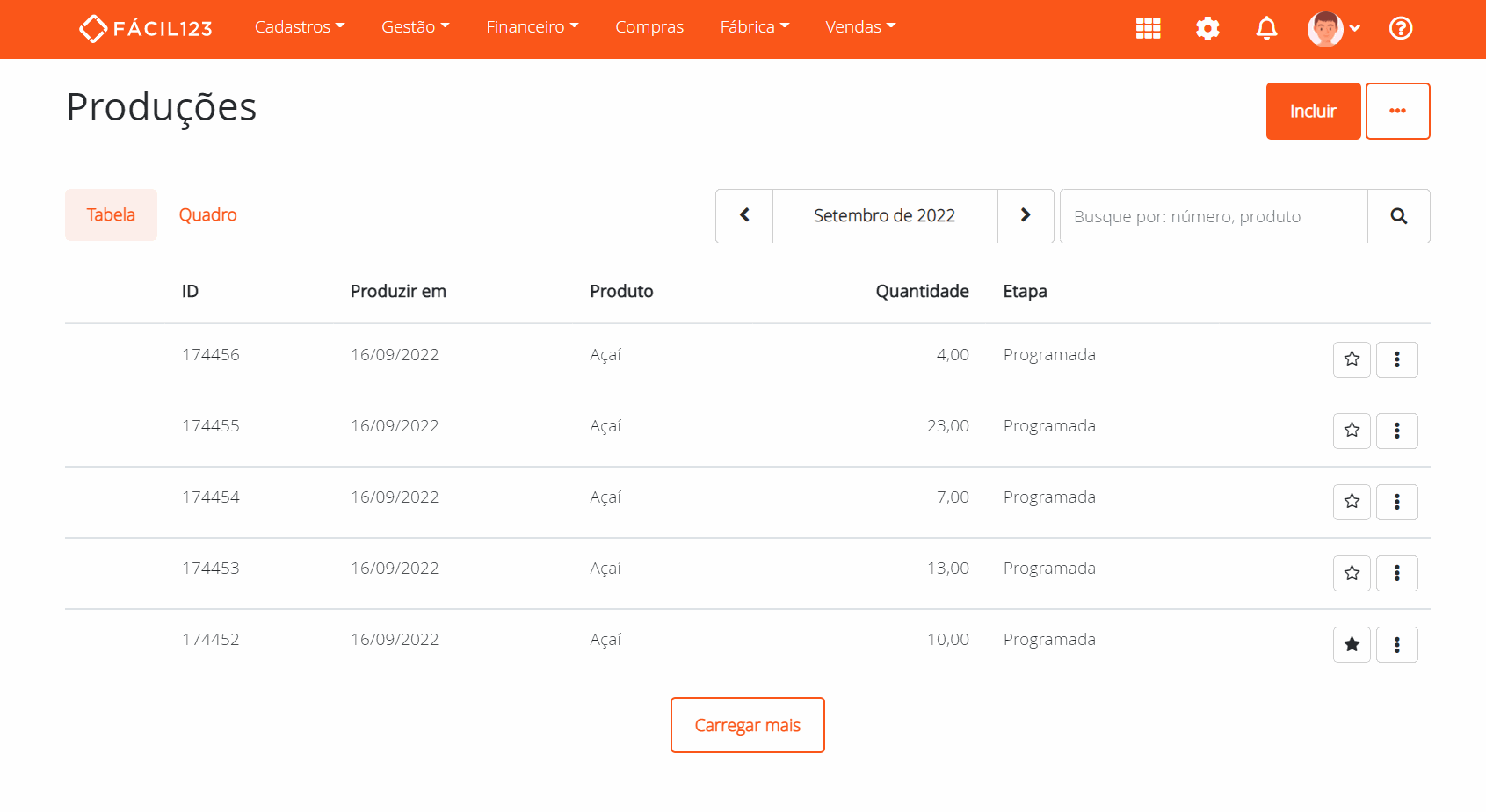Click the search field for número or produto
1486x812 pixels.
(x=1213, y=215)
